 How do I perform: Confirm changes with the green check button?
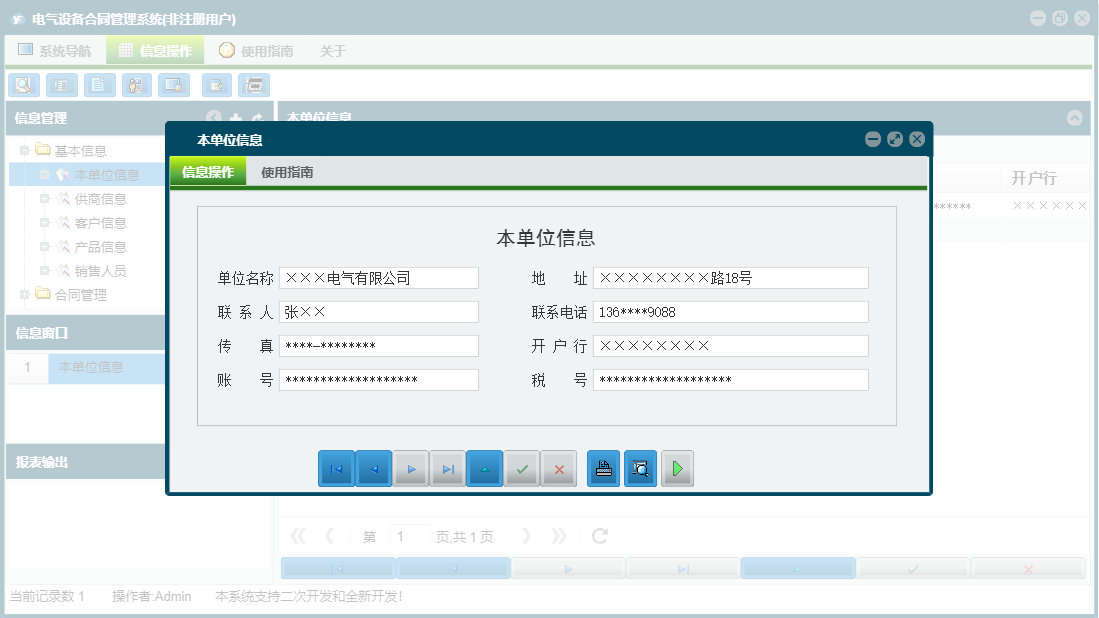click(521, 468)
